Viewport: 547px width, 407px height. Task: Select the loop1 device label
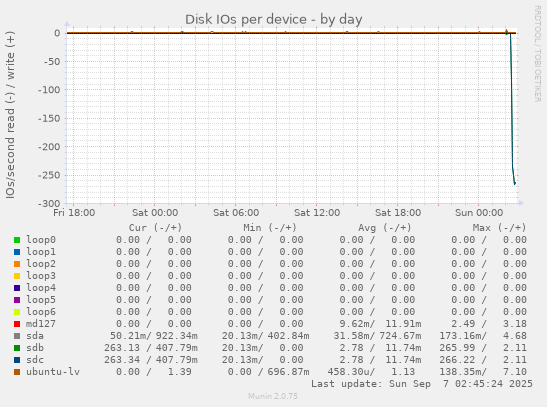pos(41,252)
